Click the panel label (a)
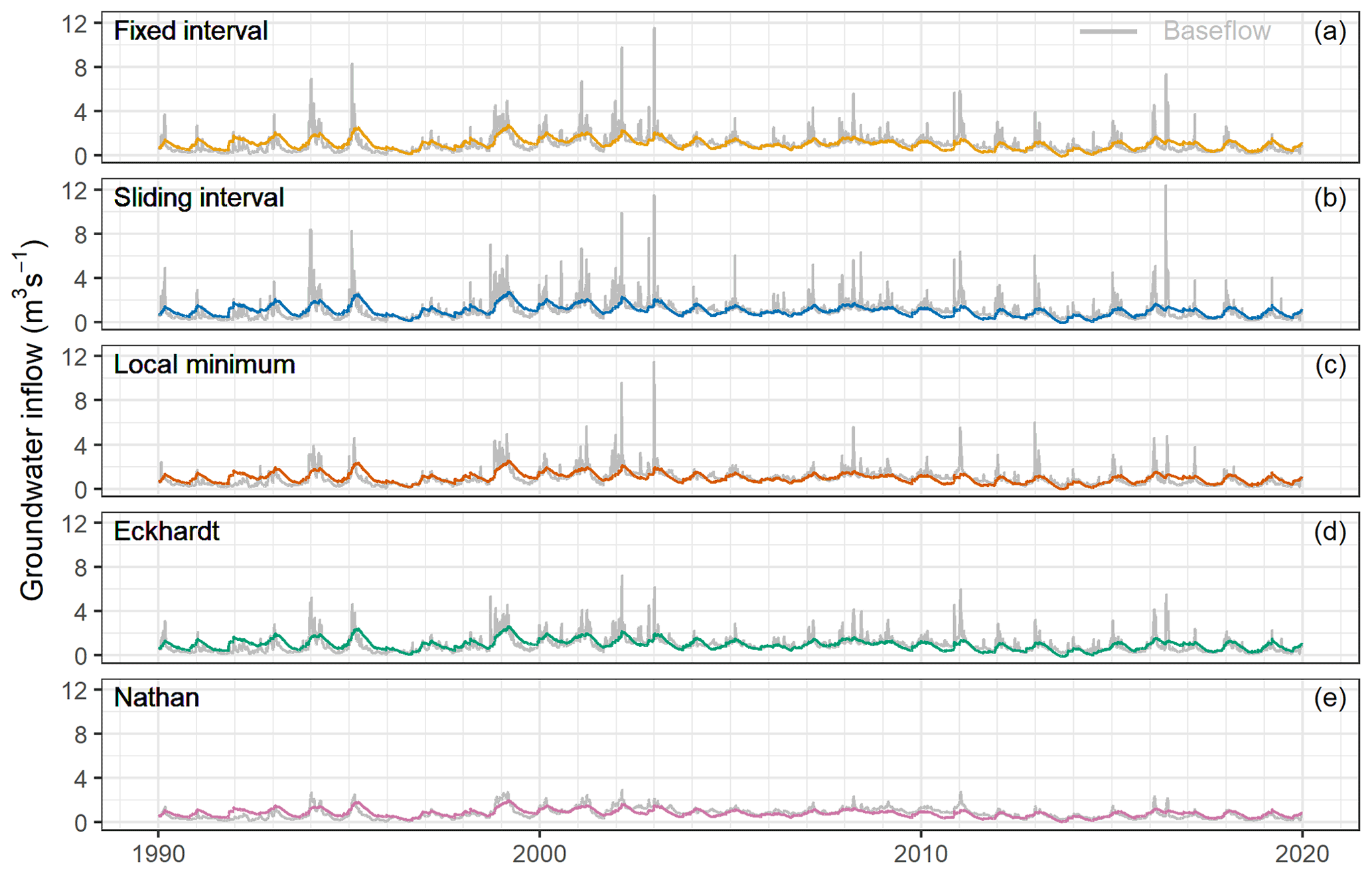 click(x=1330, y=31)
